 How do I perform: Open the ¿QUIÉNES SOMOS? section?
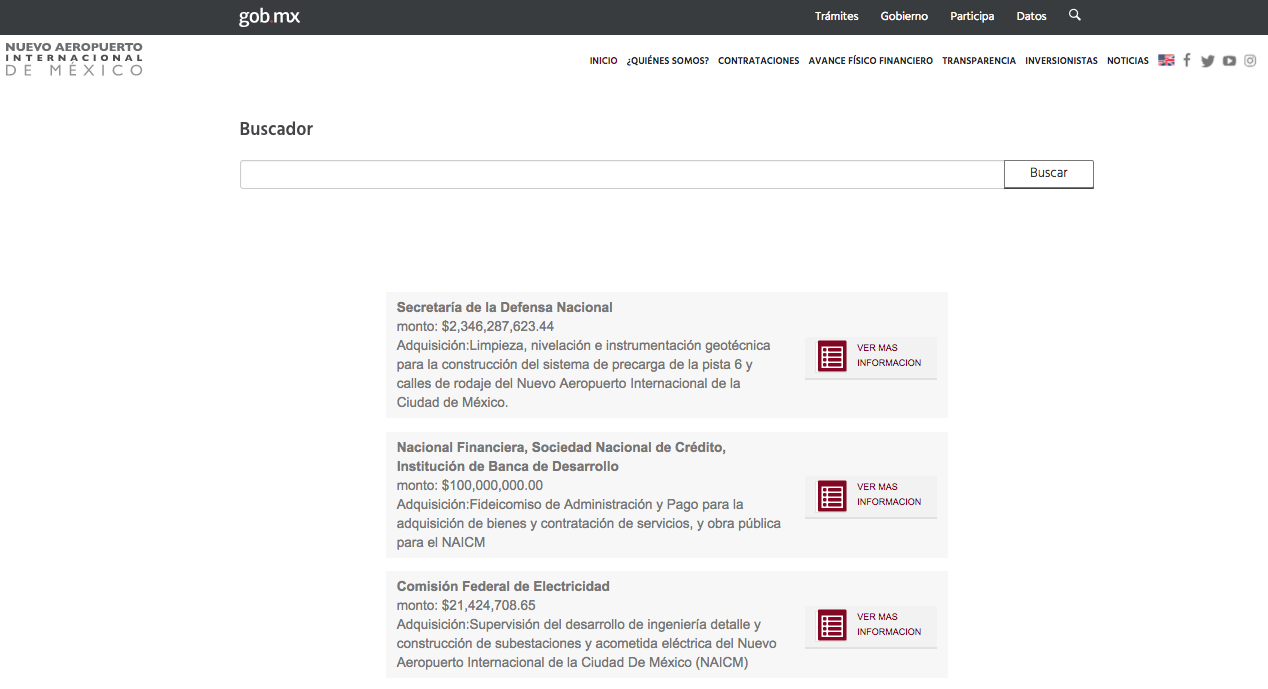(x=668, y=61)
